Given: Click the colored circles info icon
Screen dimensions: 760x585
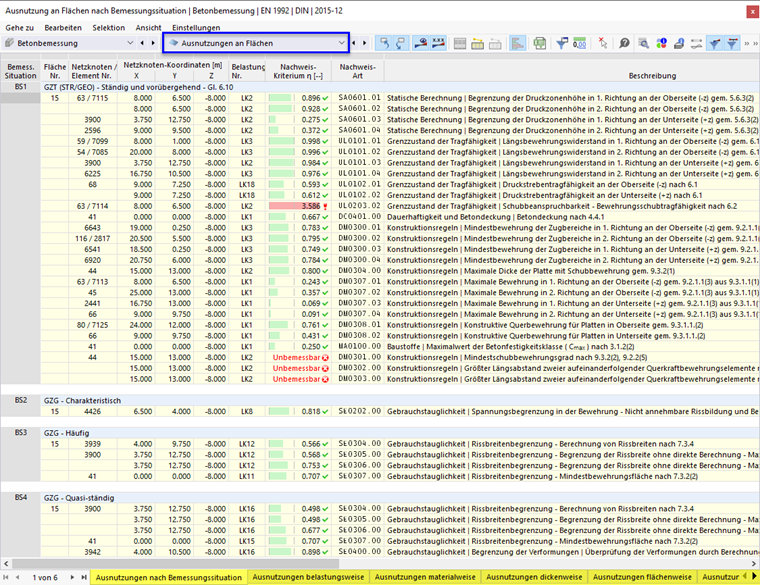Looking at the screenshot, I should pyautogui.click(x=662, y=43).
